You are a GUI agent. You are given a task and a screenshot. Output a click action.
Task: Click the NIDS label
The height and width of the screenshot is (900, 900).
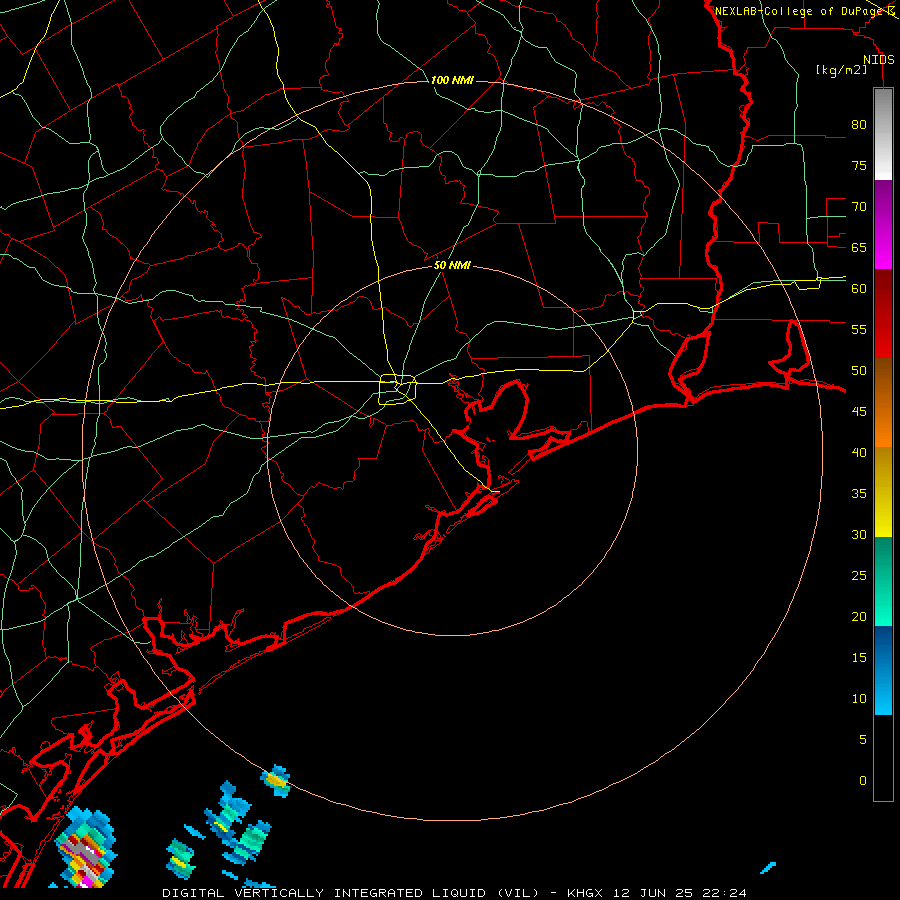point(878,60)
